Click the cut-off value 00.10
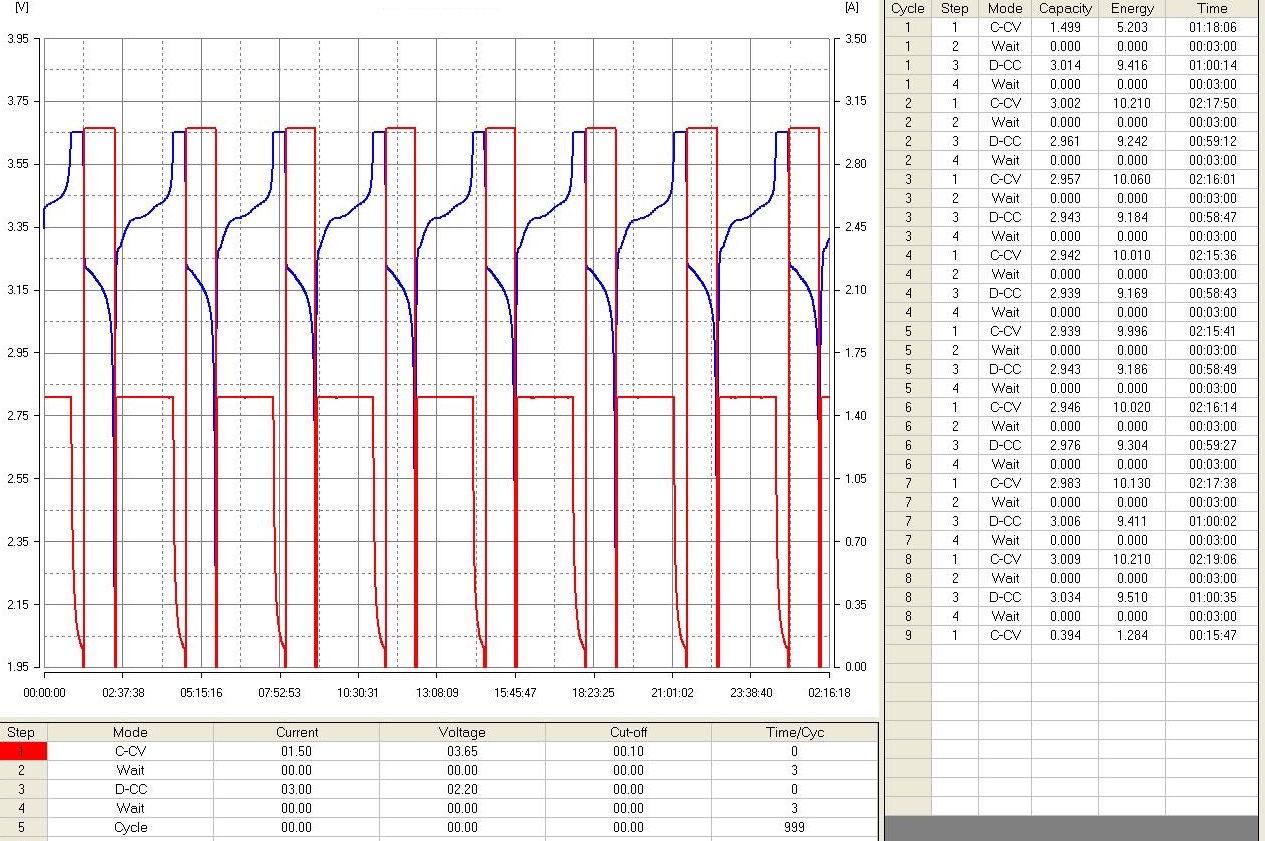This screenshot has width=1265, height=841. pyautogui.click(x=629, y=751)
